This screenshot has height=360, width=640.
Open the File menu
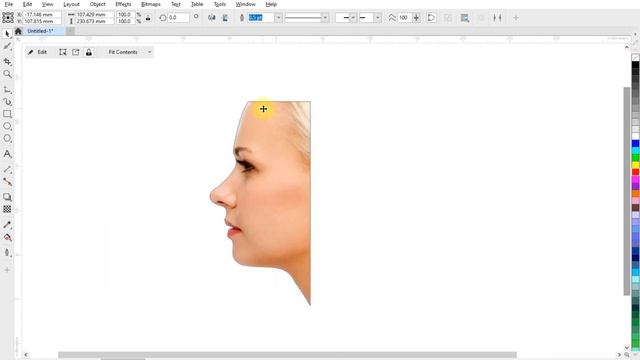(x=9, y=4)
